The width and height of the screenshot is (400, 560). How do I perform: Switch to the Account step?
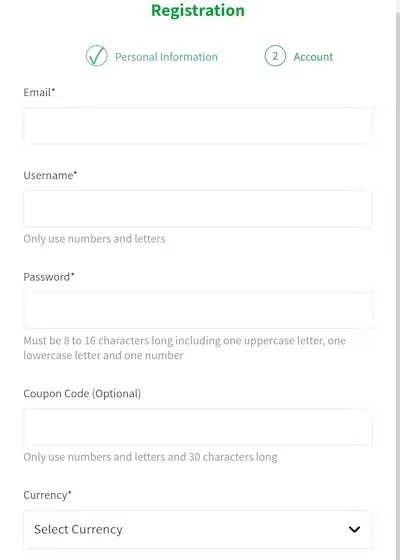pos(313,57)
